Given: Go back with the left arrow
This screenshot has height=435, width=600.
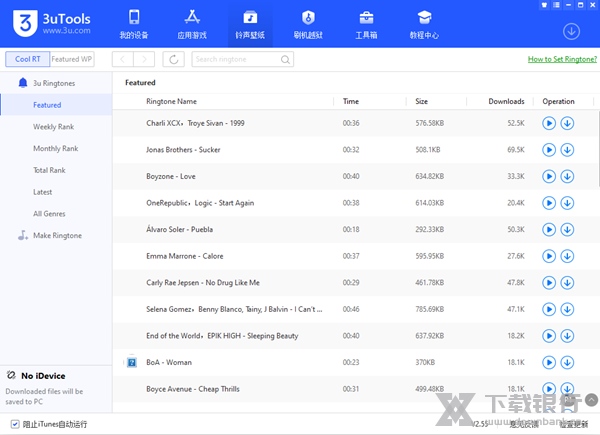Looking at the screenshot, I should (x=123, y=59).
